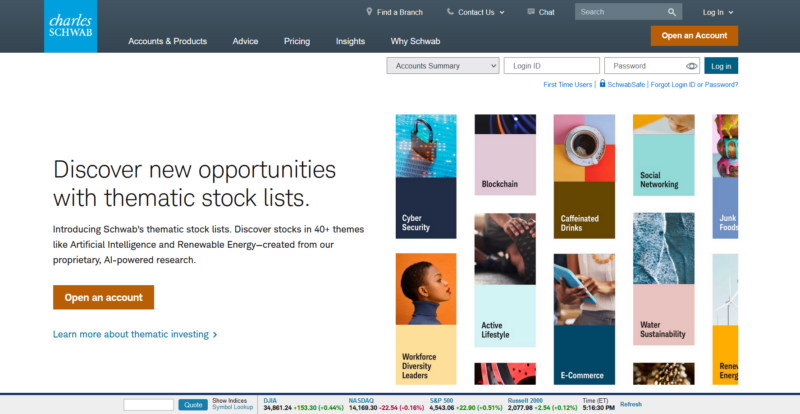Click the blue Log in button
This screenshot has height=414, width=800.
pos(721,66)
